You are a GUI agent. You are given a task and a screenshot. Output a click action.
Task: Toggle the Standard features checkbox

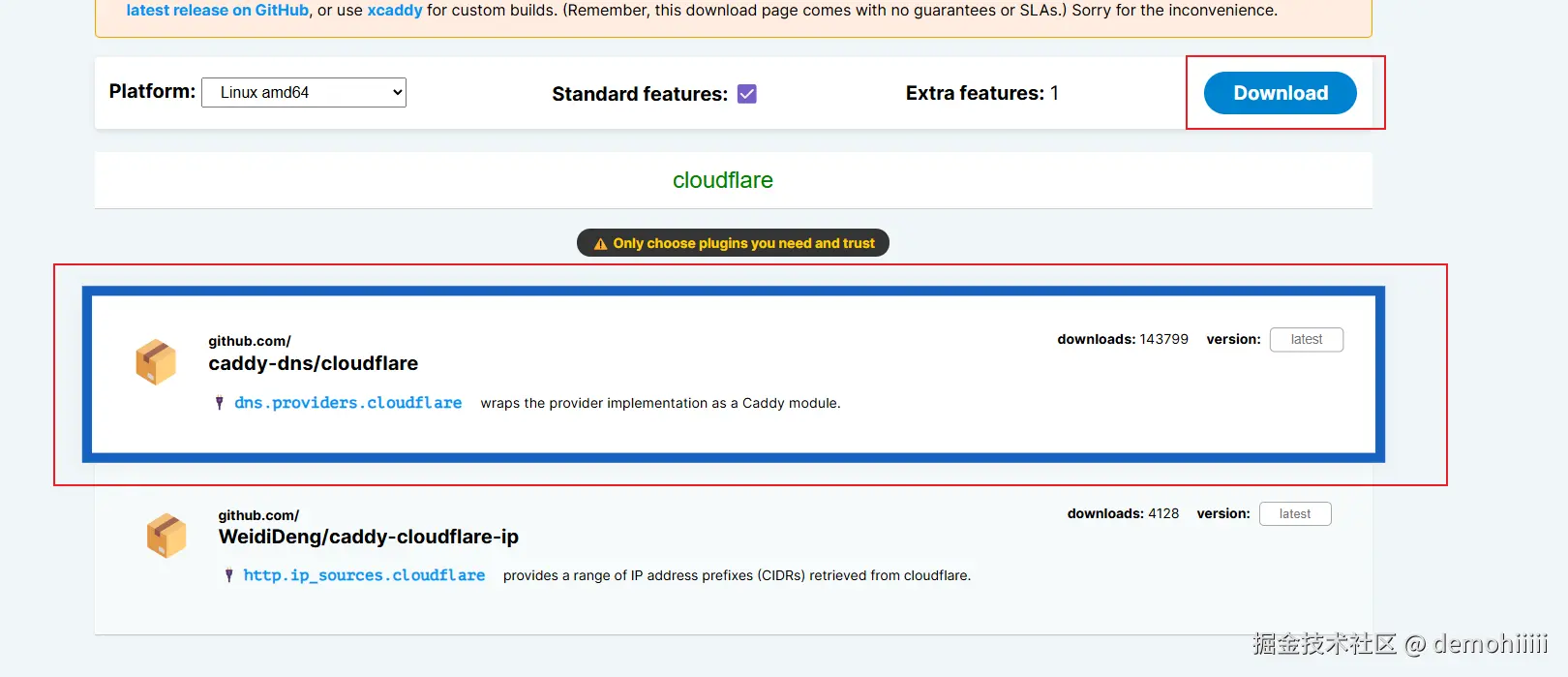(746, 94)
